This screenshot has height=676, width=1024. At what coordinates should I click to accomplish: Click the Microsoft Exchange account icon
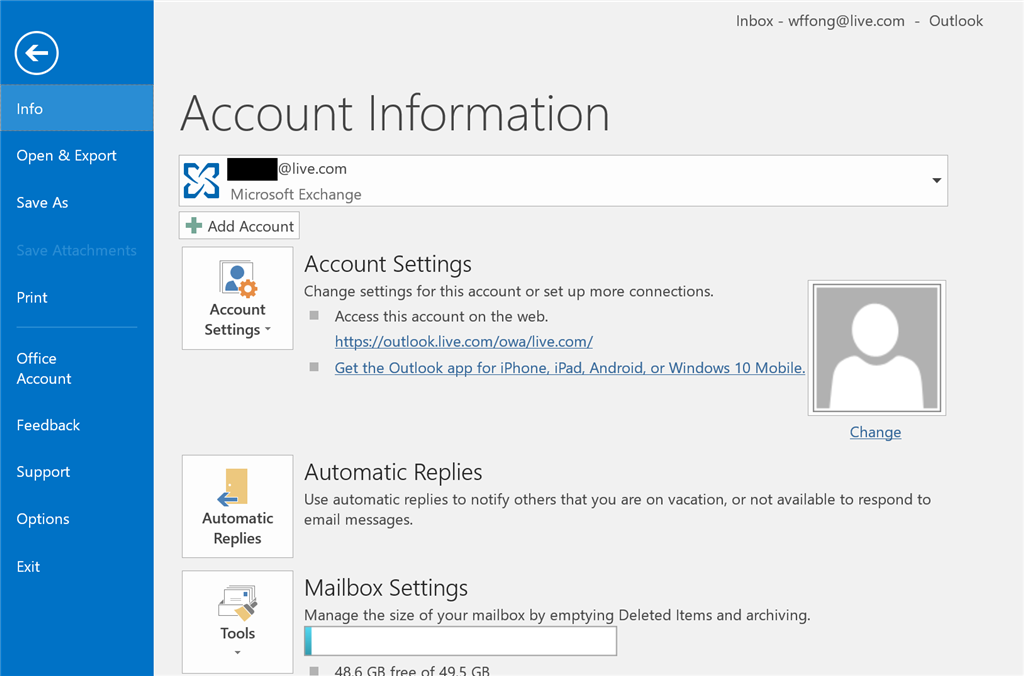click(x=201, y=181)
